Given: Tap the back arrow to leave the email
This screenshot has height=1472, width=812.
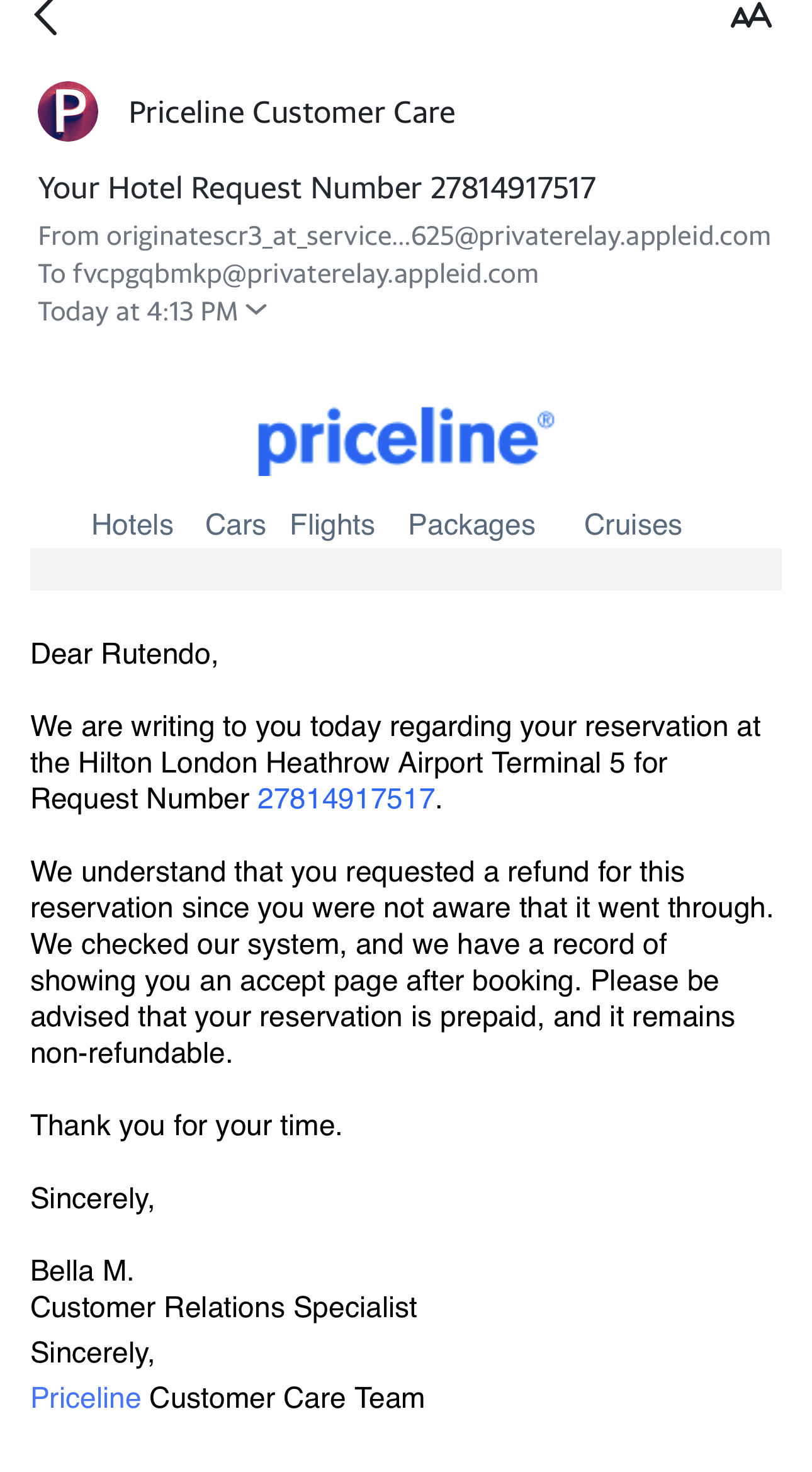Looking at the screenshot, I should point(45,17).
